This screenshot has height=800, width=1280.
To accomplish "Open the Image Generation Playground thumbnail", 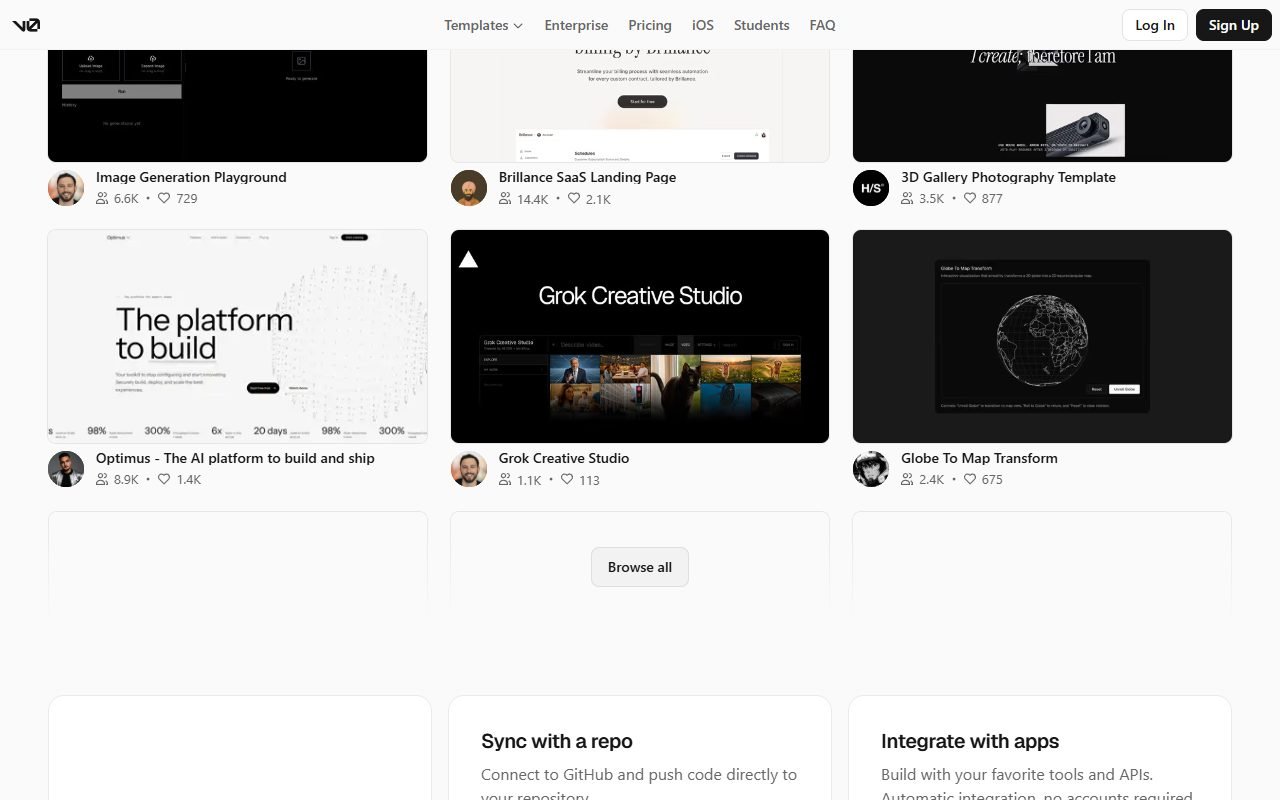I will 238,105.
